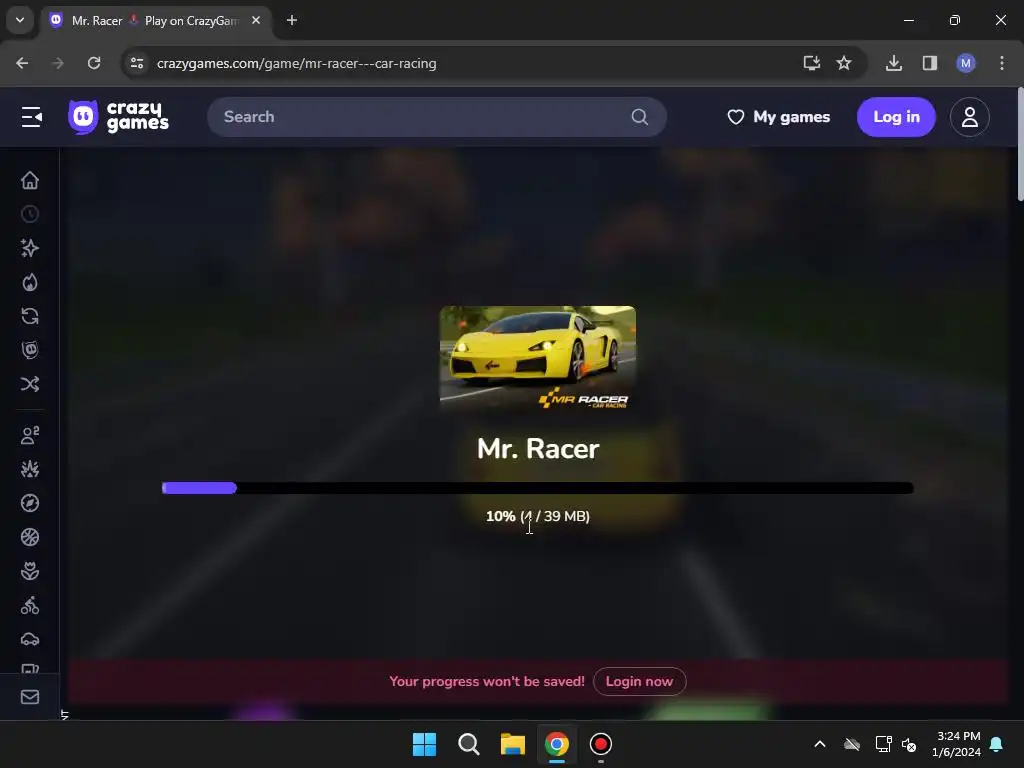Screen dimensions: 1024x768
Task: Toggle Chrome side panel
Action: pyautogui.click(x=929, y=63)
